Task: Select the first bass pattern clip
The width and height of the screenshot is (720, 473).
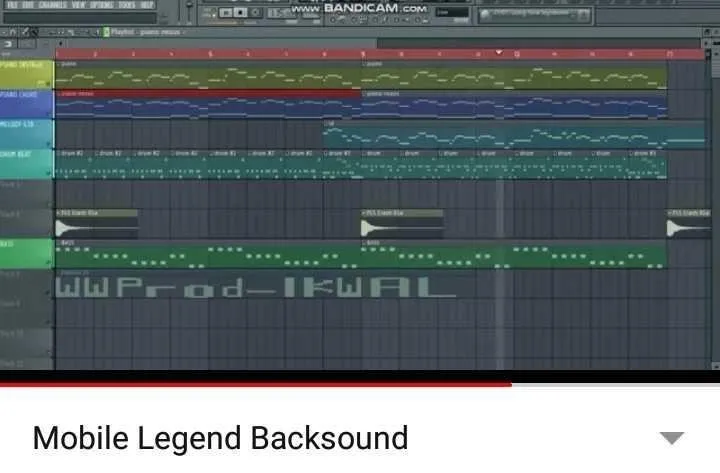Action: (208, 253)
